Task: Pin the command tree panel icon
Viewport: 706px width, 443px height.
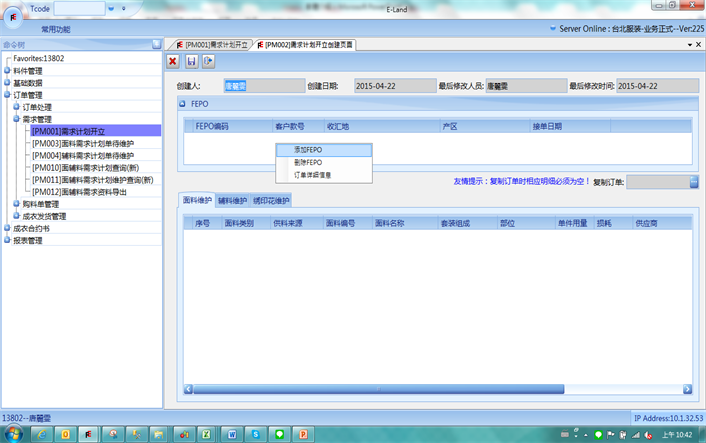Action: [156, 45]
